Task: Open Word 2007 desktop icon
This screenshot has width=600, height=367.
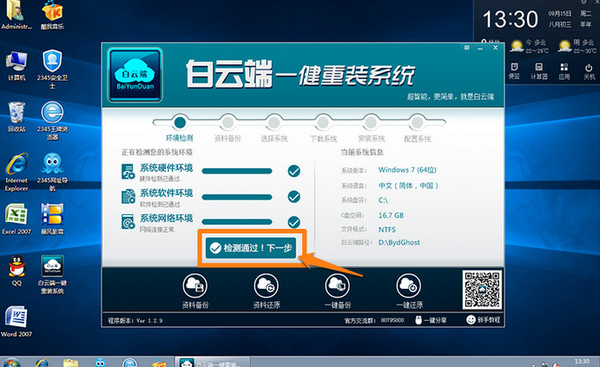Action: click(16, 321)
